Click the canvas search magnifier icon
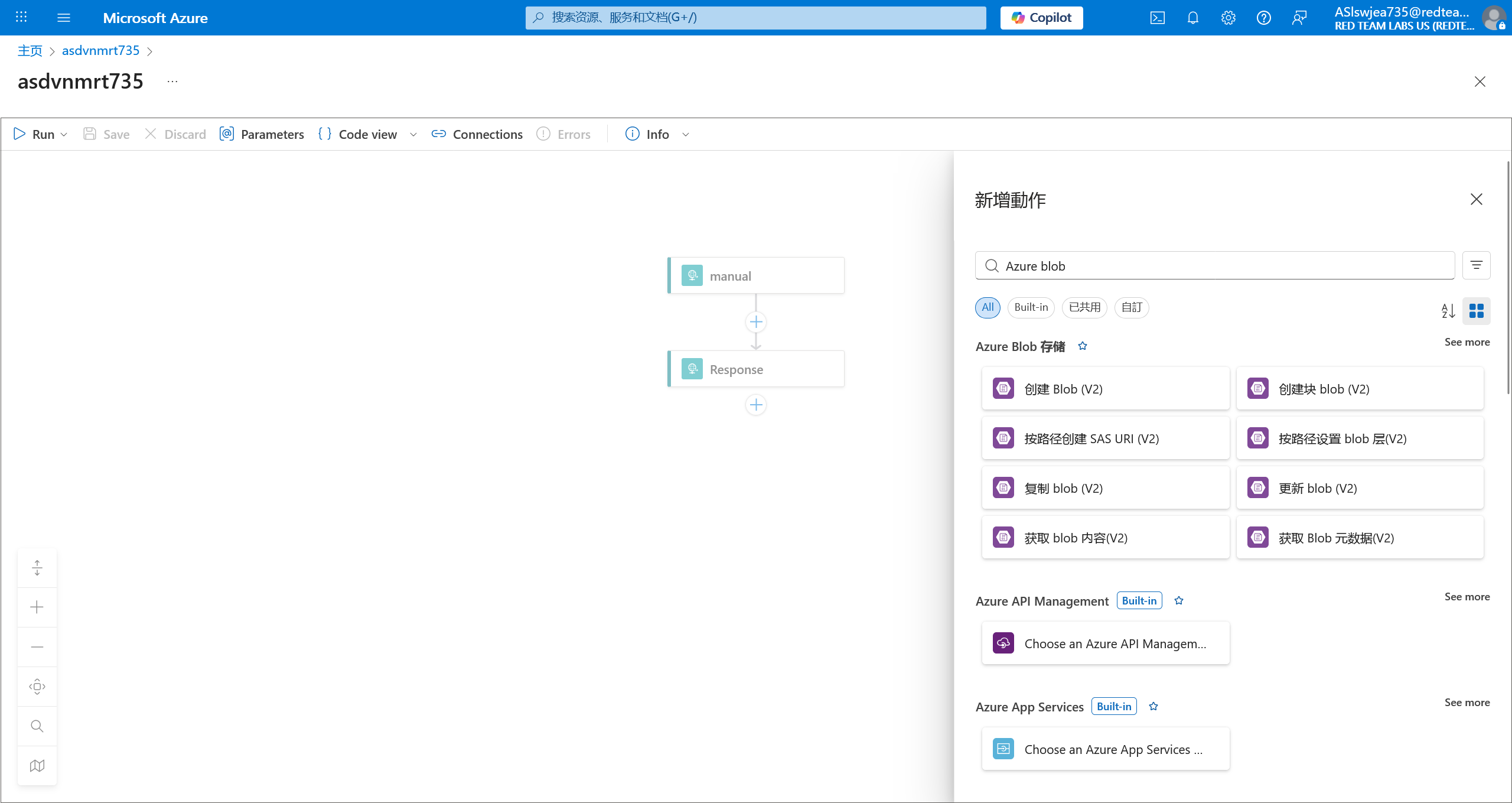This screenshot has height=803, width=1512. 37,726
